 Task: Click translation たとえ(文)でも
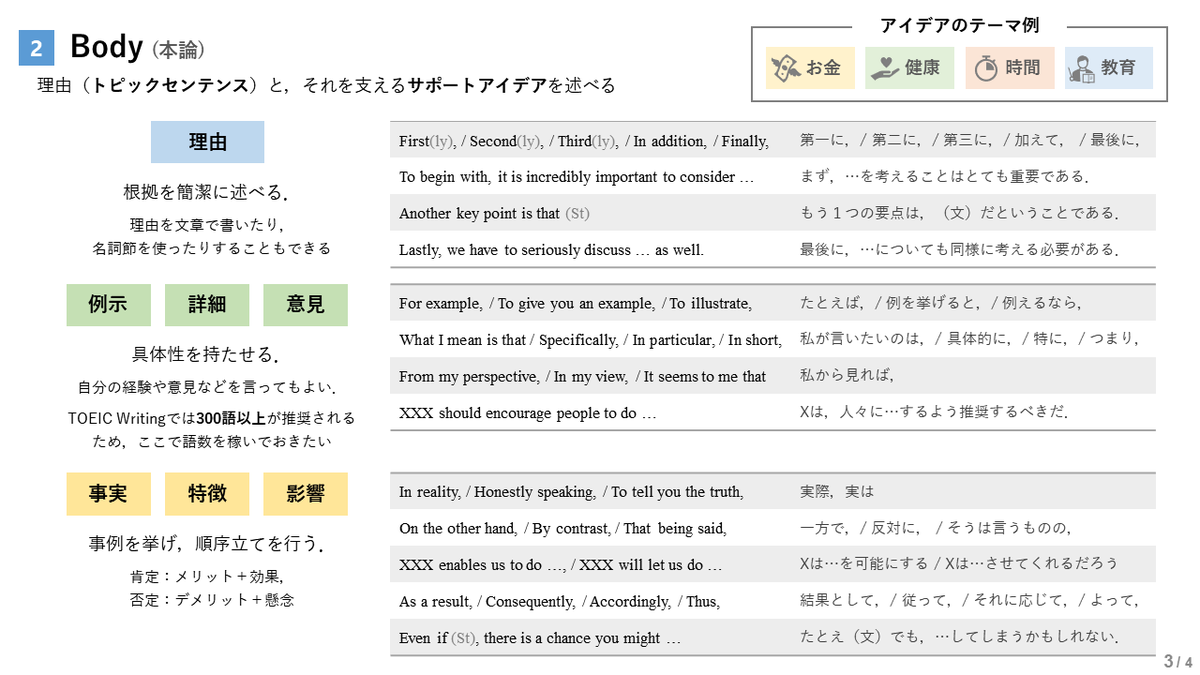click(x=959, y=637)
